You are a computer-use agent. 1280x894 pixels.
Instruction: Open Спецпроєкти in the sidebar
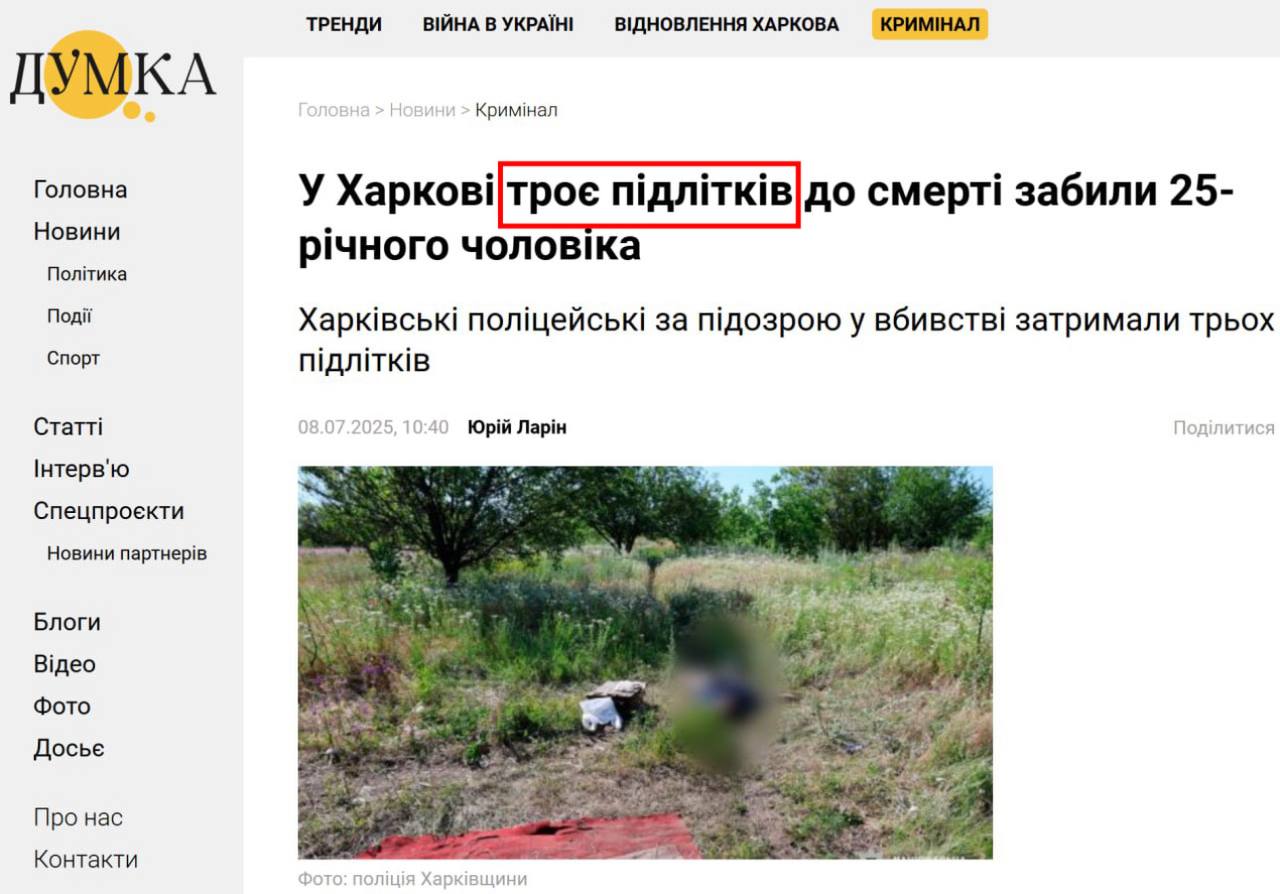click(109, 511)
